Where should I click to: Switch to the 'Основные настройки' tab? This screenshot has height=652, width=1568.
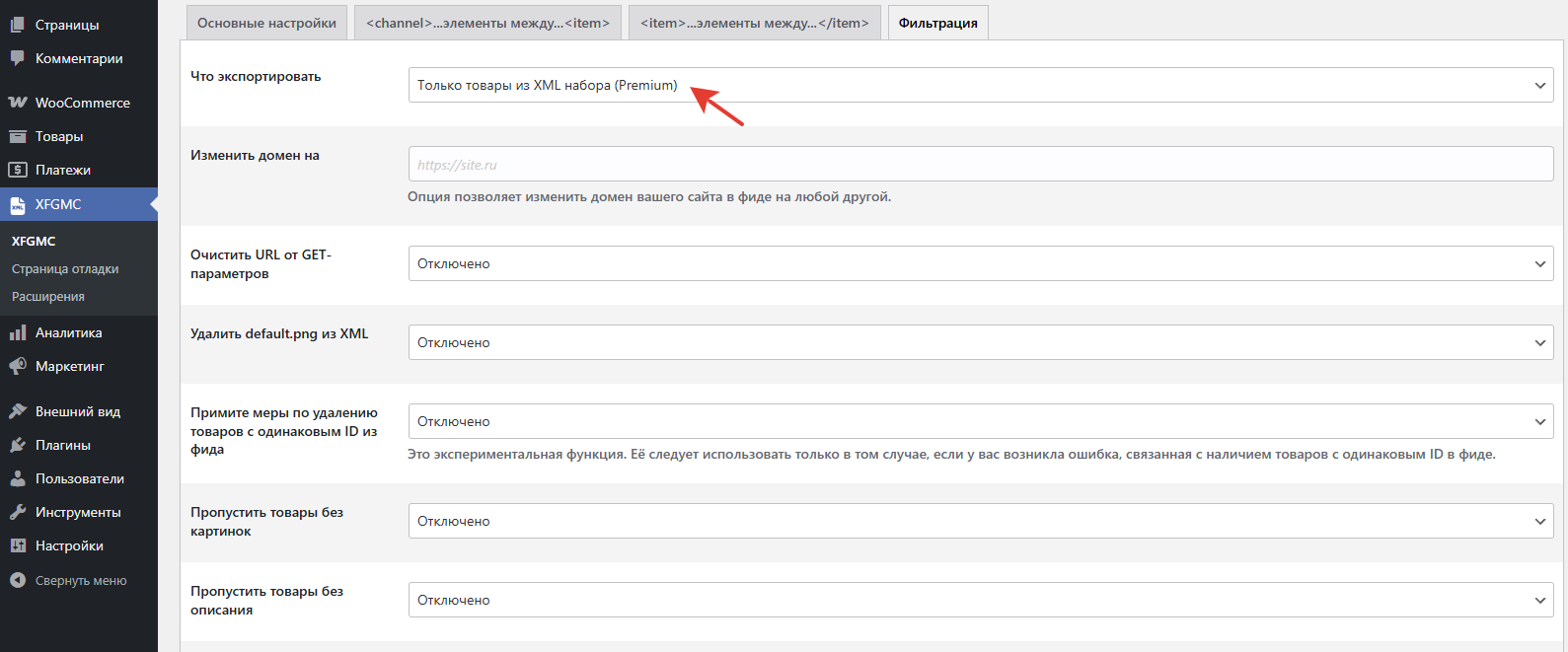point(266,23)
